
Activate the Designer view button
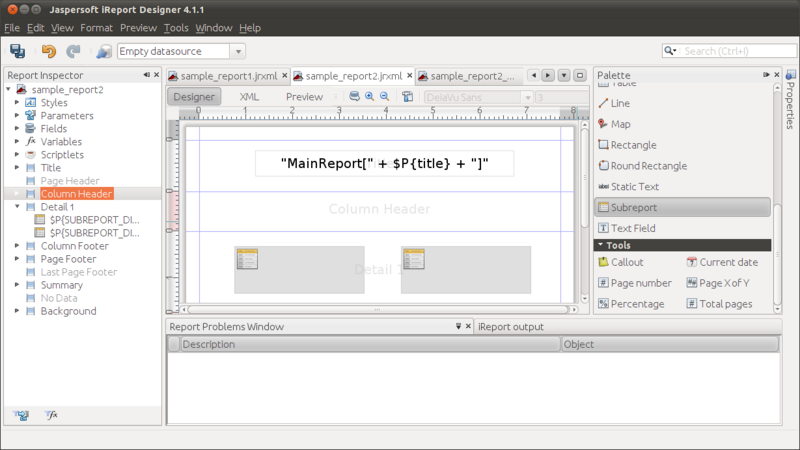(194, 96)
